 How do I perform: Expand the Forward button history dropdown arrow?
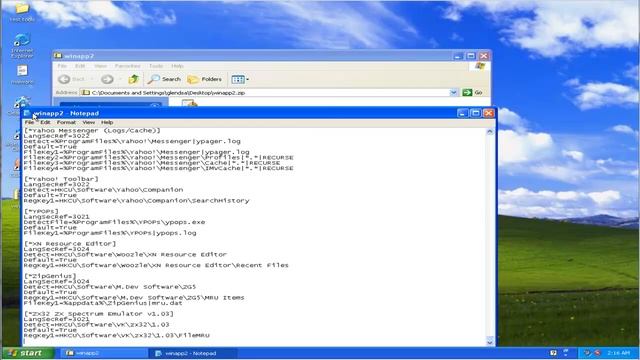pyautogui.click(x=120, y=79)
